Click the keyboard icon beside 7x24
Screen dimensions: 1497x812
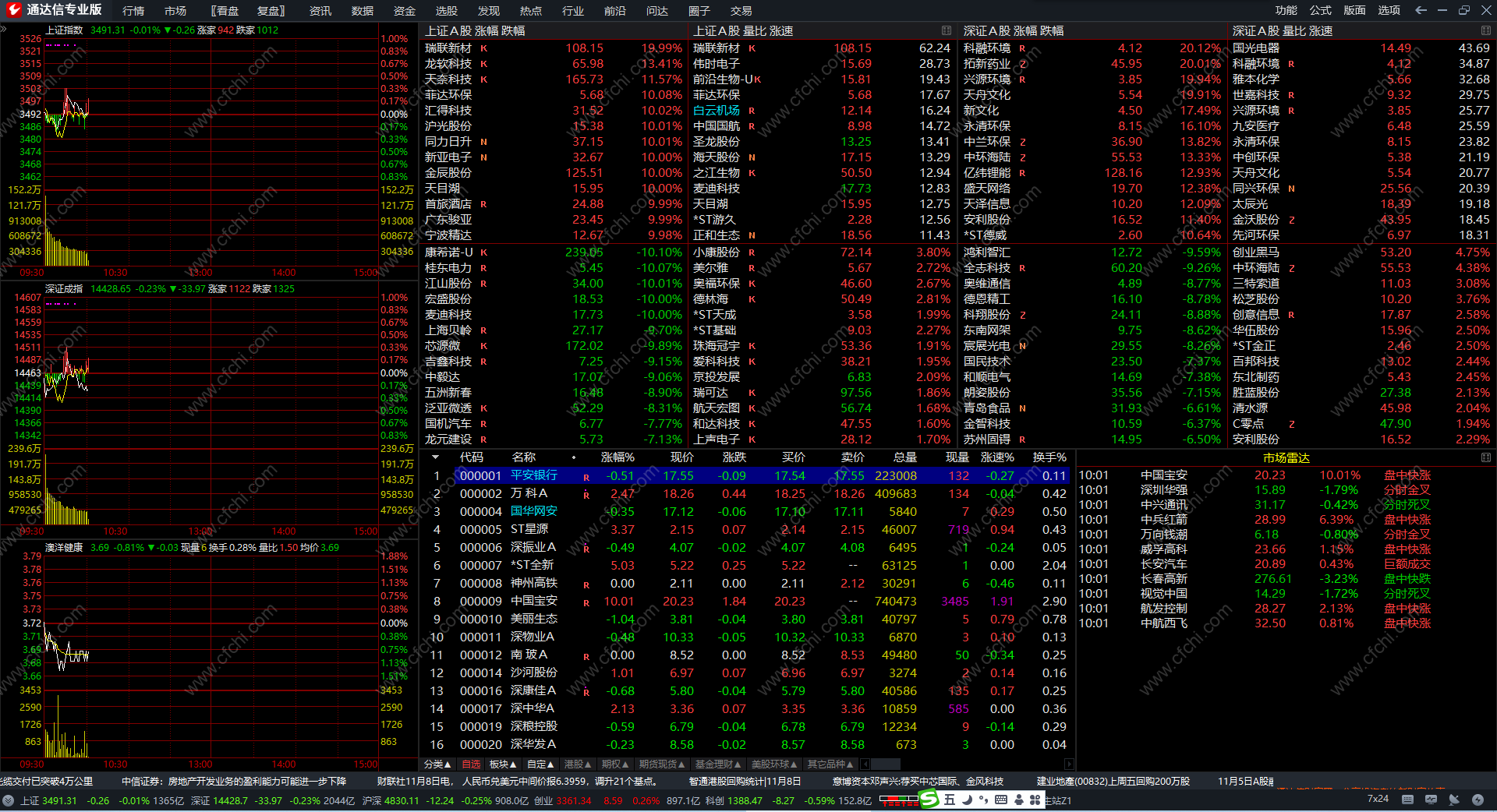(x=1407, y=800)
